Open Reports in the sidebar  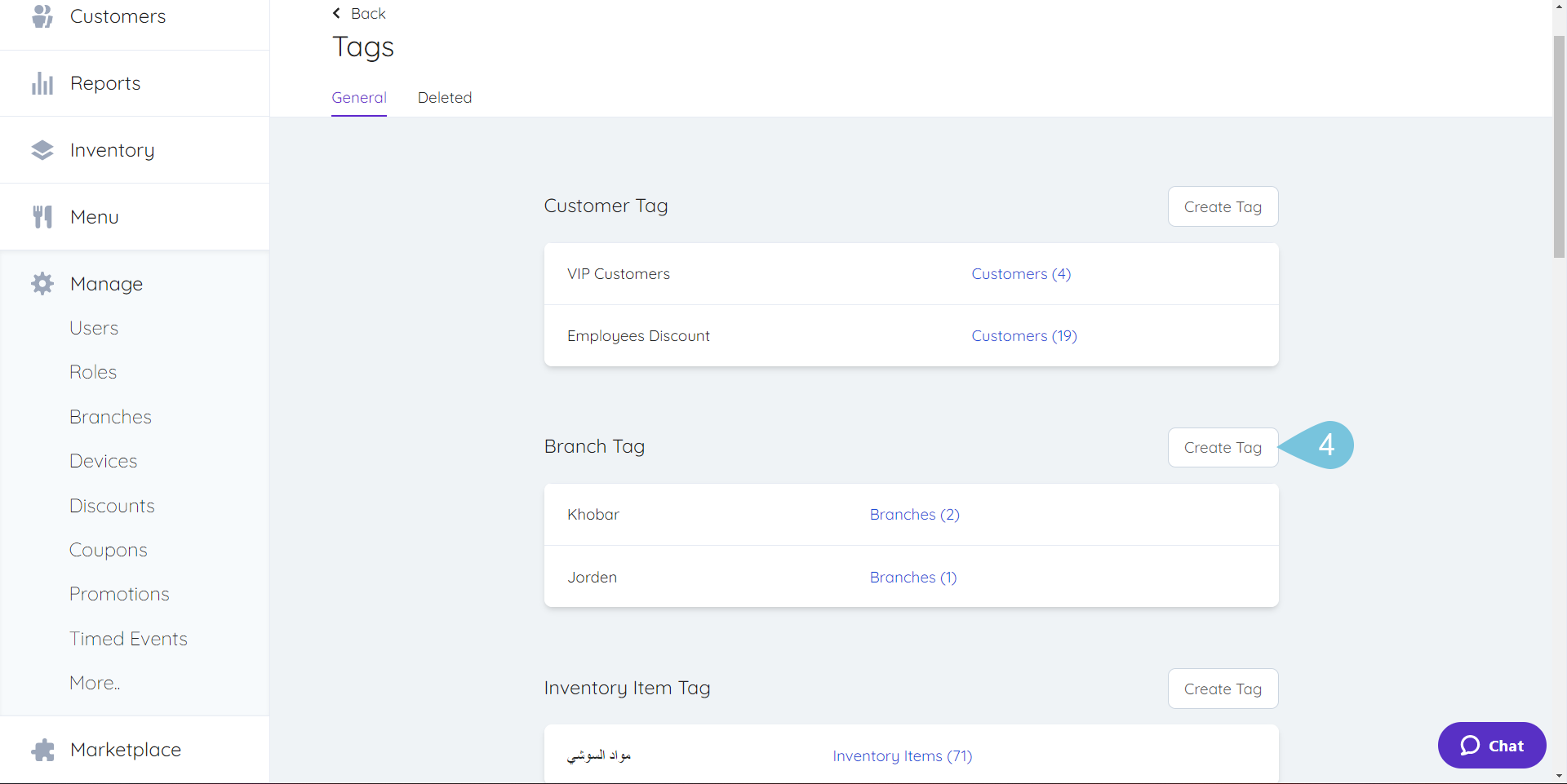pos(105,83)
